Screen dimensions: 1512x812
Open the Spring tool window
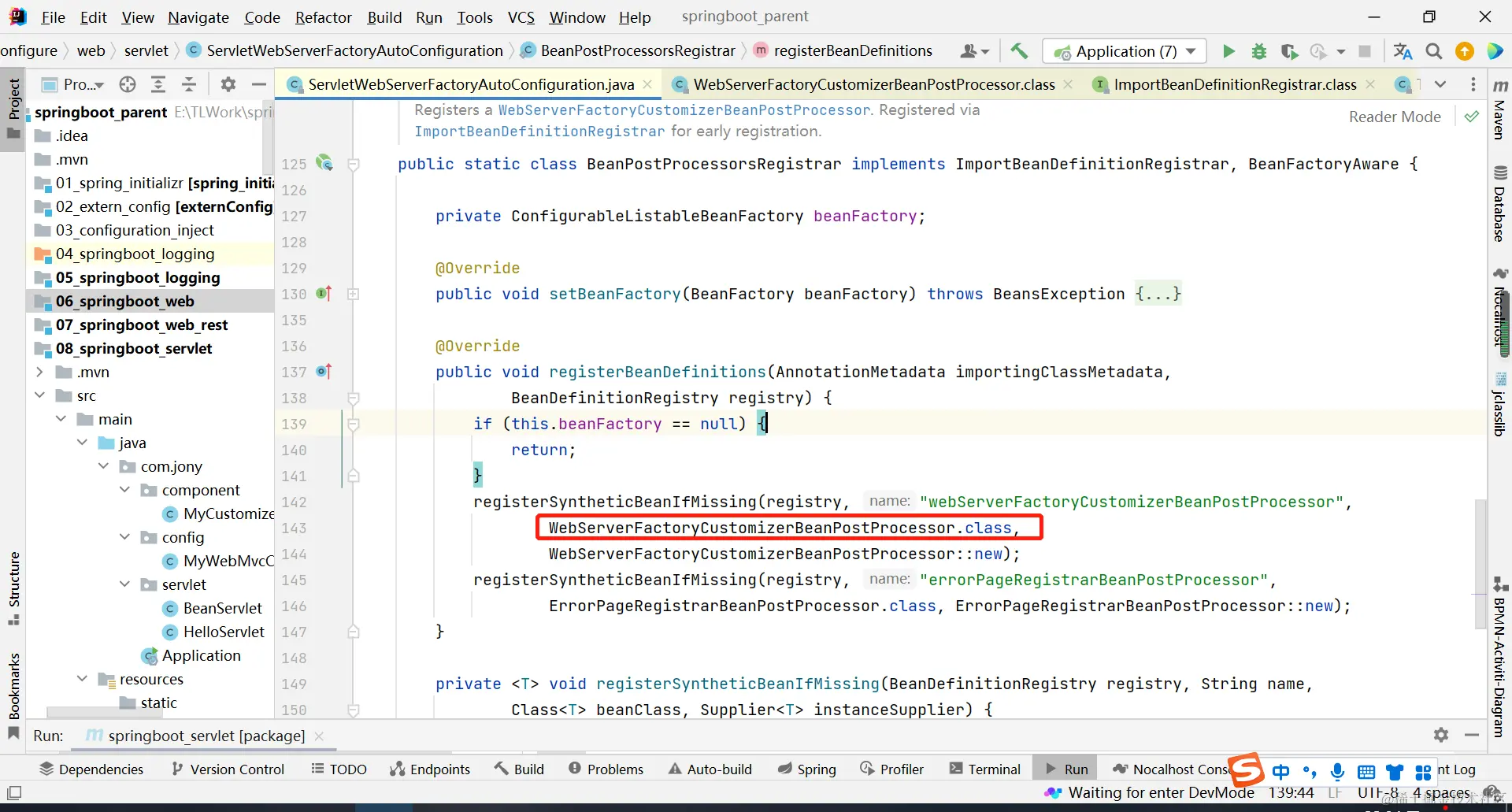tap(806, 769)
